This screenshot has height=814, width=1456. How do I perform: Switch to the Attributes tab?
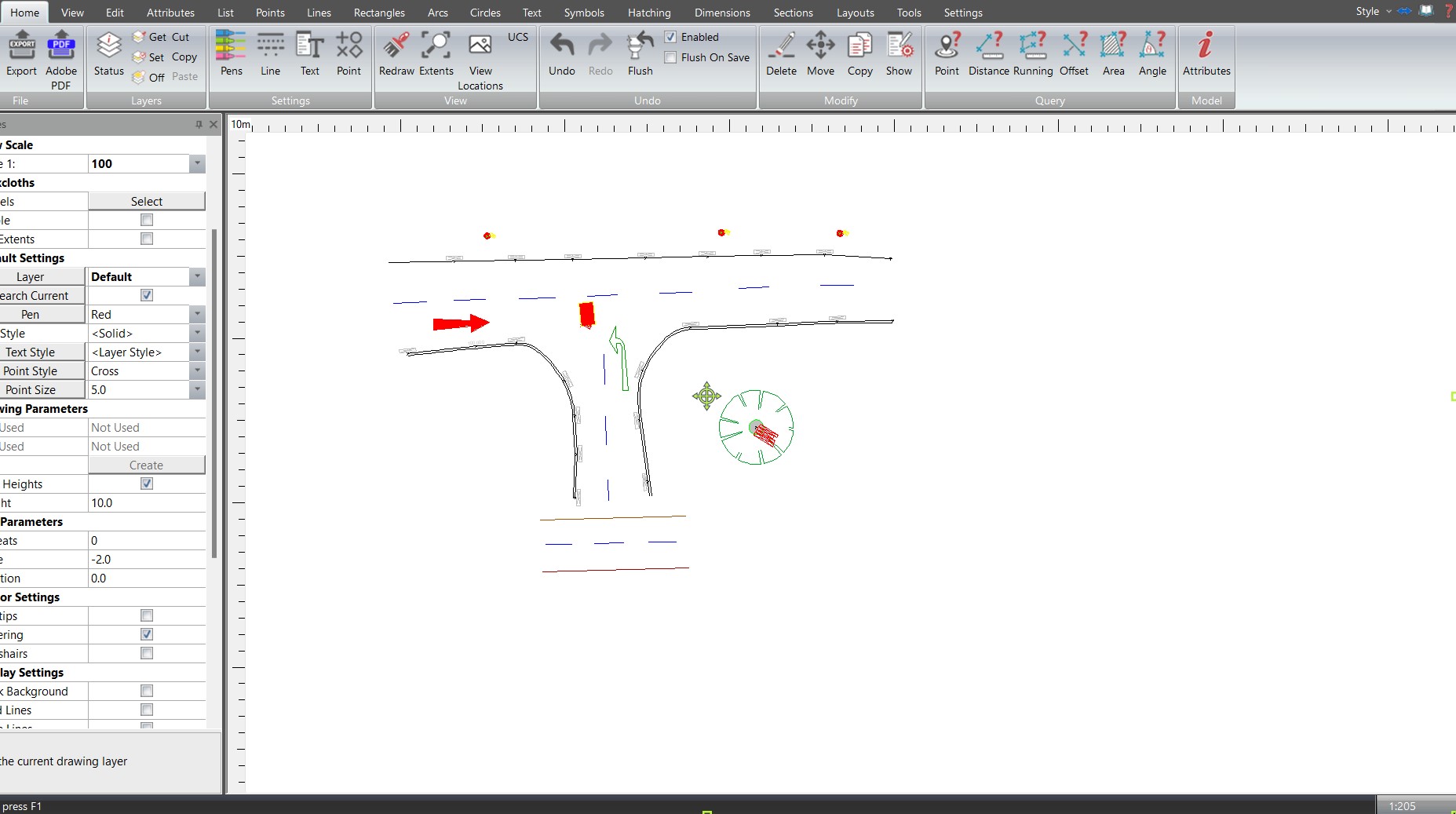(170, 13)
